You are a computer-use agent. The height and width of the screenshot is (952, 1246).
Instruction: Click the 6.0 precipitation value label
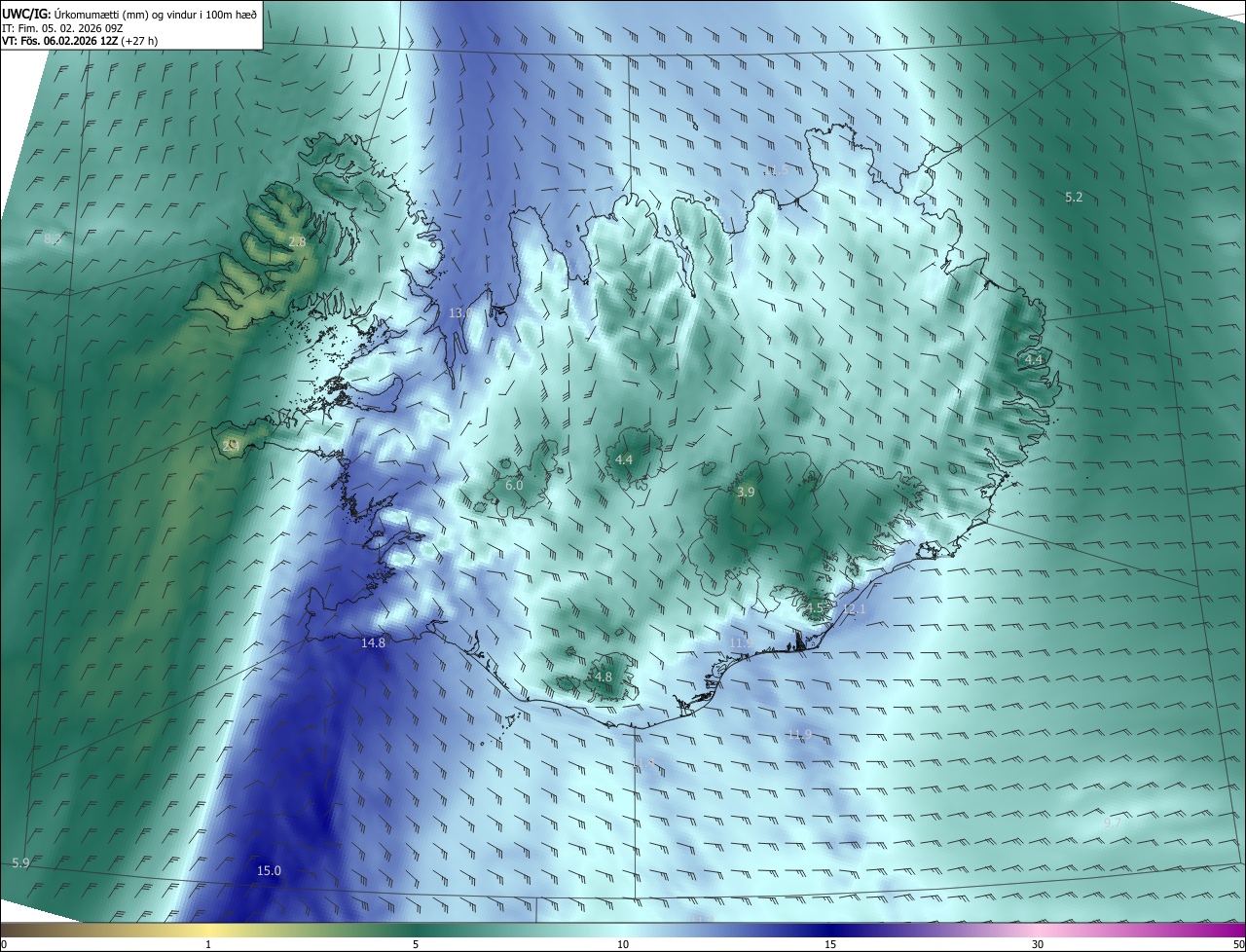[514, 485]
